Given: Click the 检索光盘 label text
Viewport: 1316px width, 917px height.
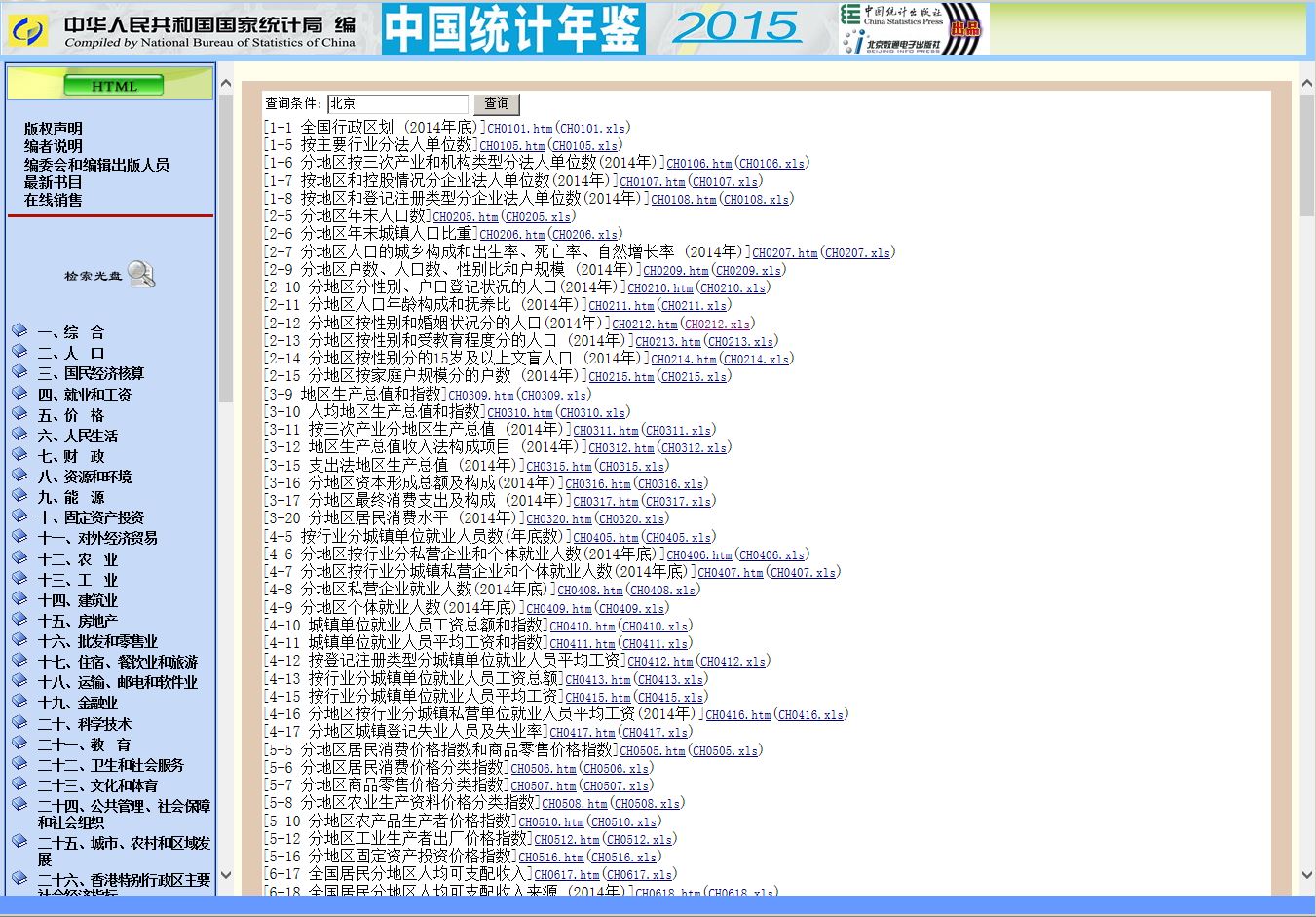Looking at the screenshot, I should pos(94,276).
